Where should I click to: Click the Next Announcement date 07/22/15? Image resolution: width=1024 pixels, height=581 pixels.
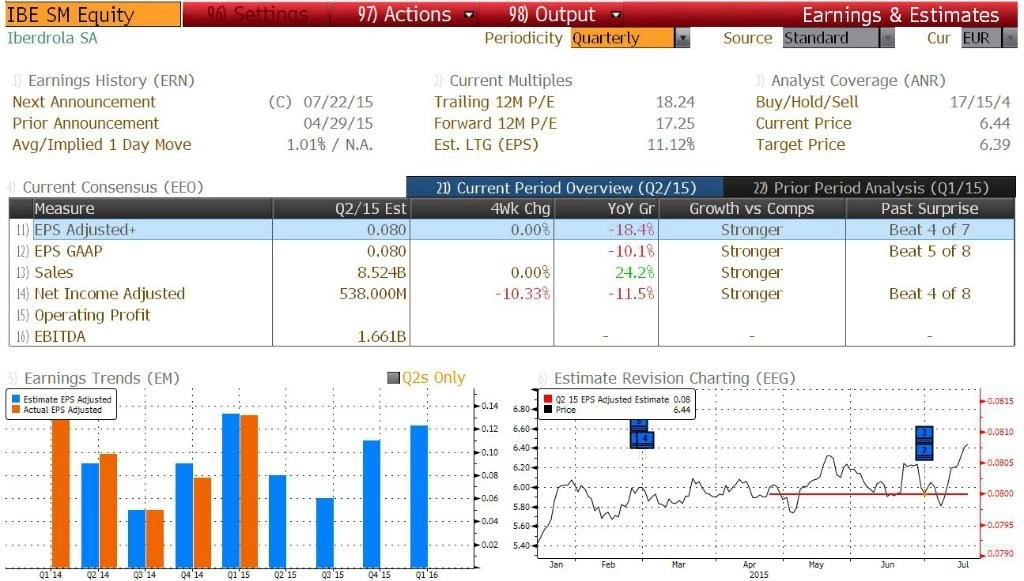[x=338, y=102]
